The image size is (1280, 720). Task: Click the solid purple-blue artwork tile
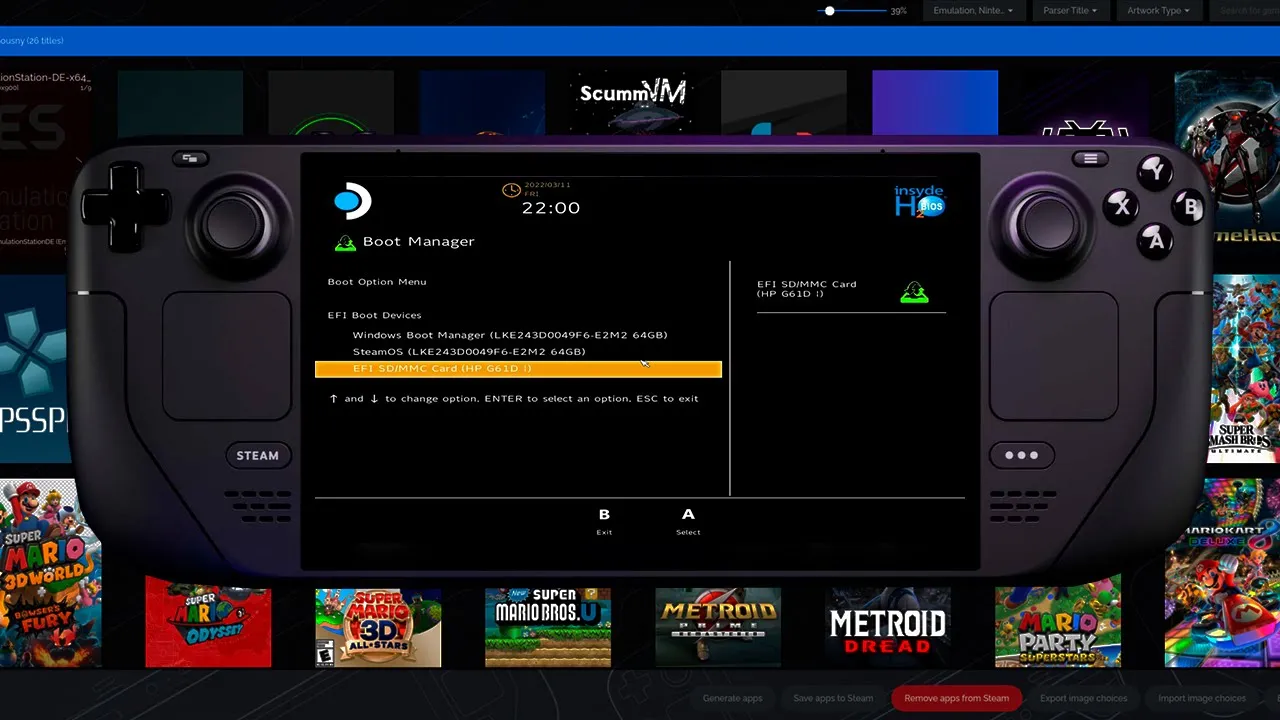[934, 102]
